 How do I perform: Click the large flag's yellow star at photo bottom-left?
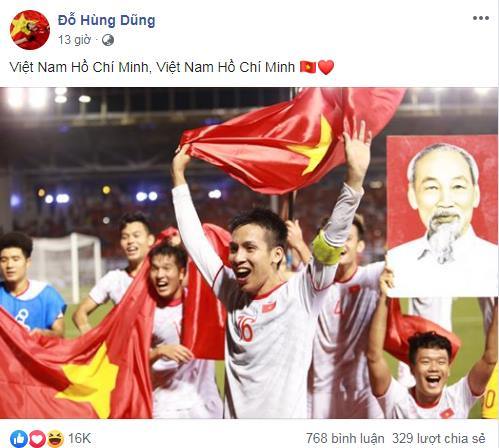coord(89,380)
